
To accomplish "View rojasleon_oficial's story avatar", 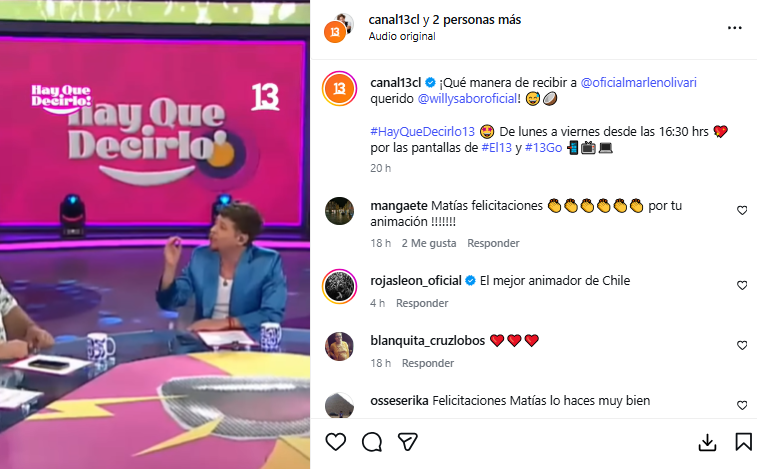I will click(x=339, y=286).
